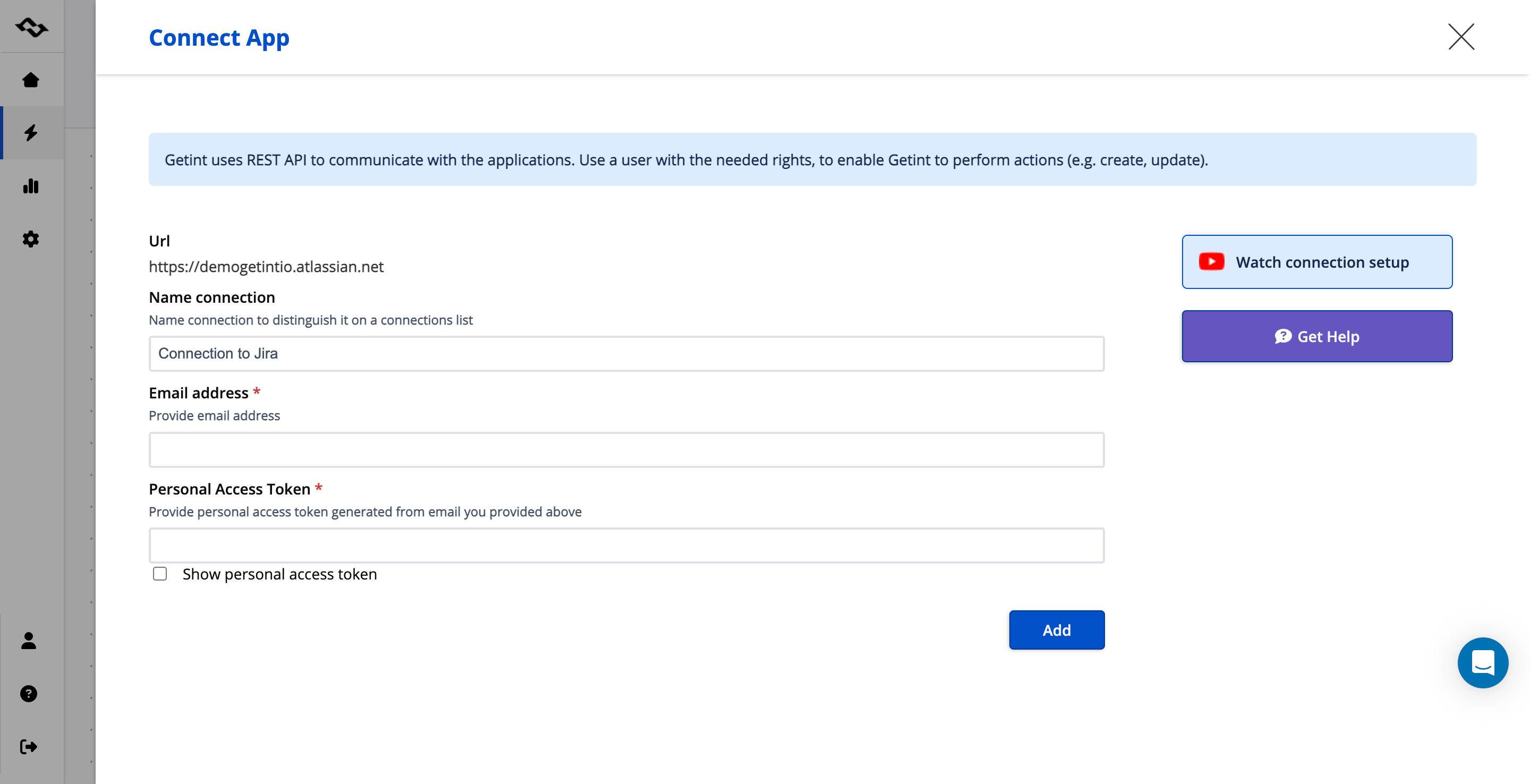Click the question mark help icon
Screen dimensions: 1530x784
coord(29,693)
